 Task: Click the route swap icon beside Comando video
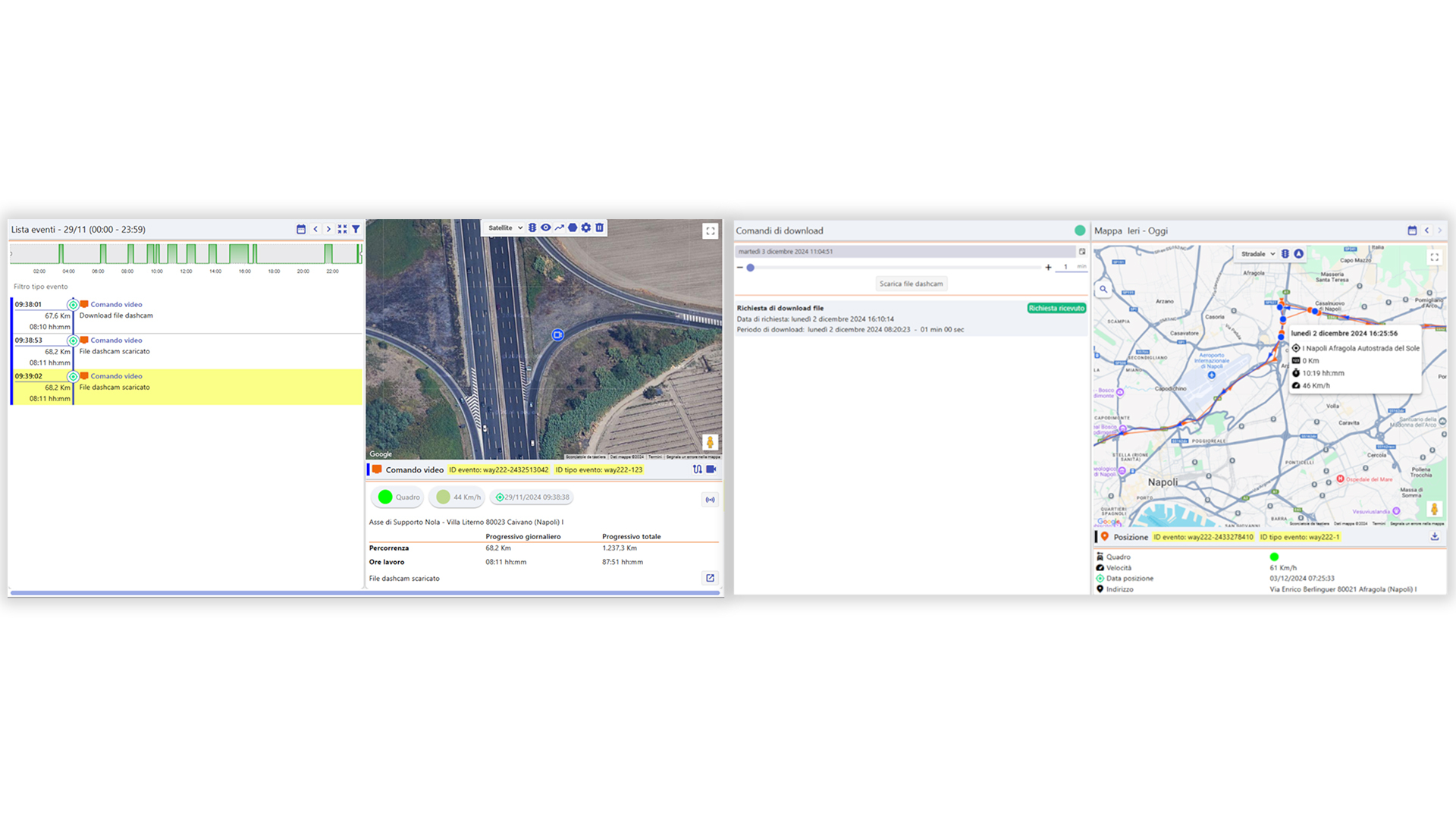click(698, 469)
